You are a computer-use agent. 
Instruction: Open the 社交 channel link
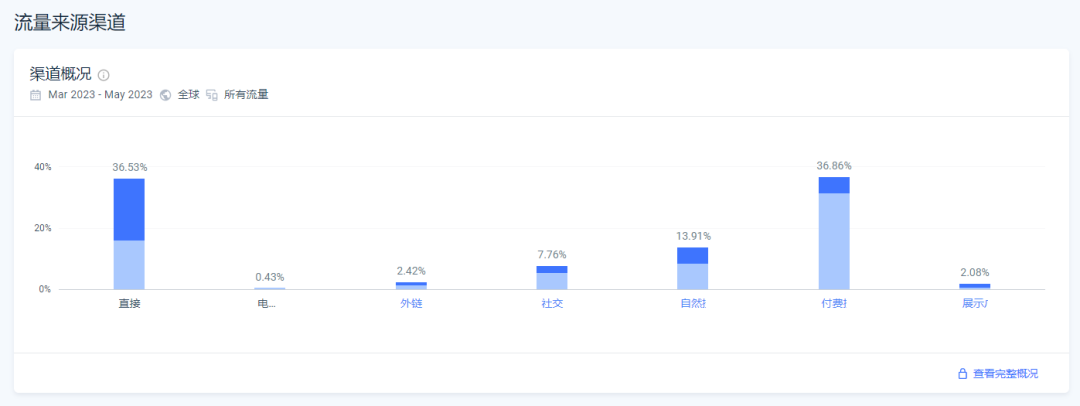click(x=552, y=304)
